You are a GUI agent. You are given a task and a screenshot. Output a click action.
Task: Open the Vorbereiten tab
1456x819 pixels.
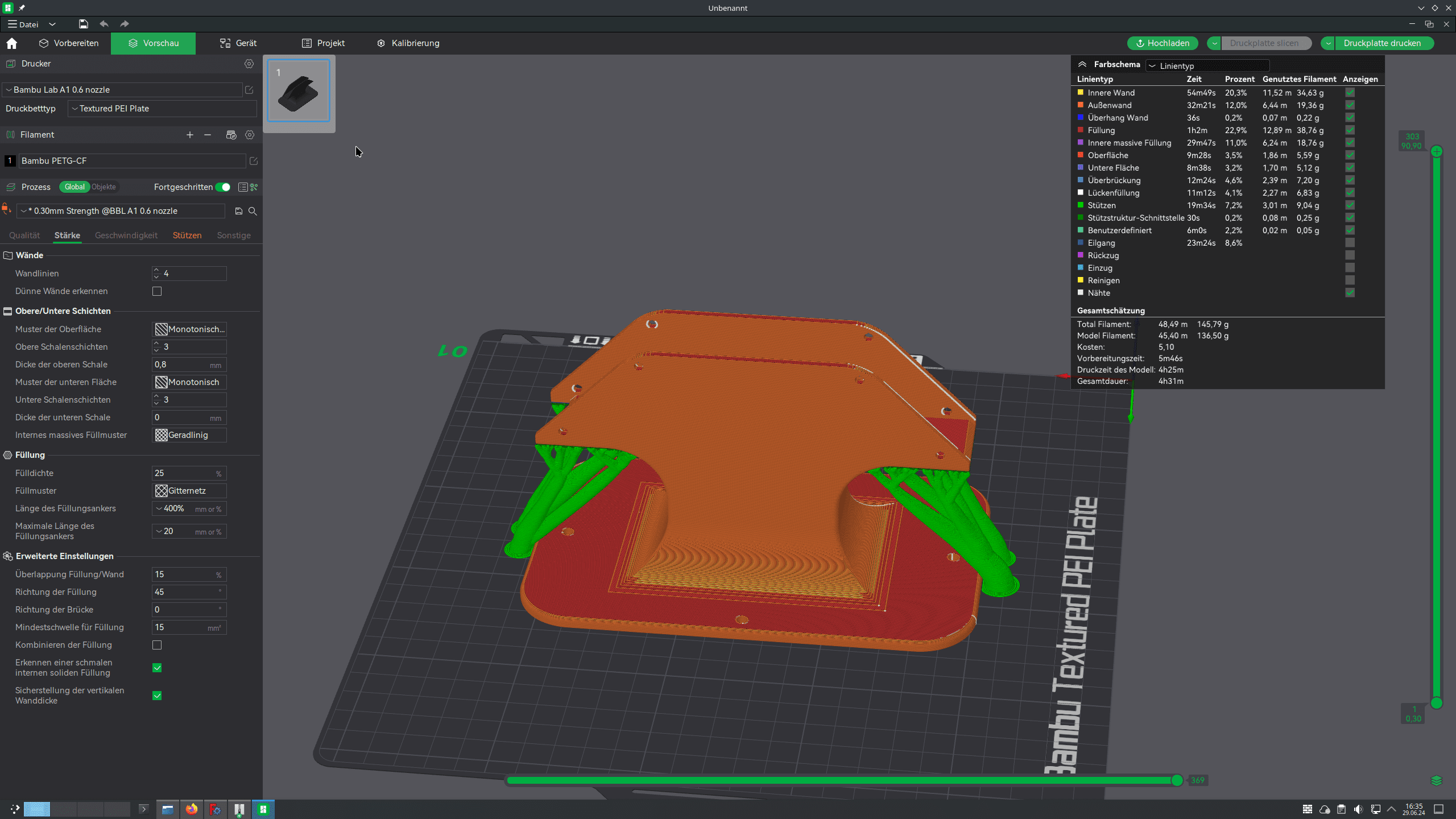(69, 43)
